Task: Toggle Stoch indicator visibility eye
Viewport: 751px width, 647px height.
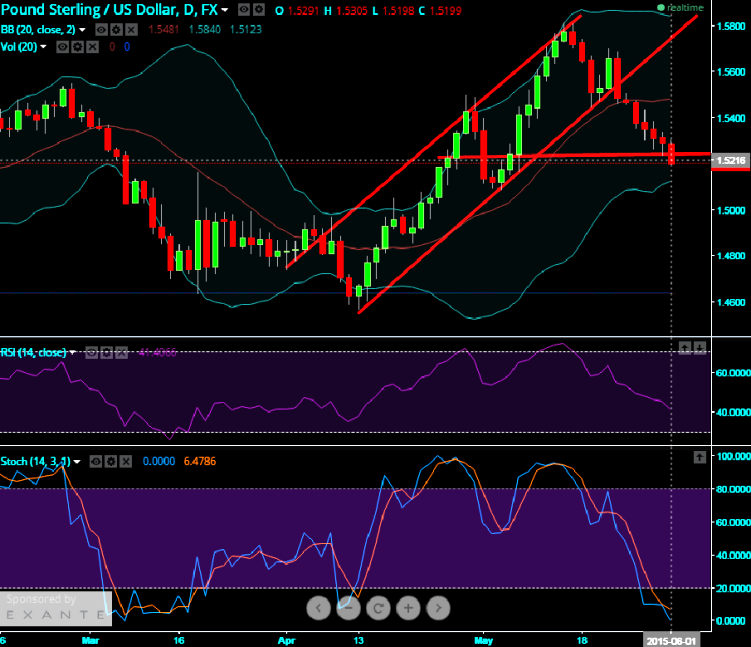Action: tap(96, 462)
